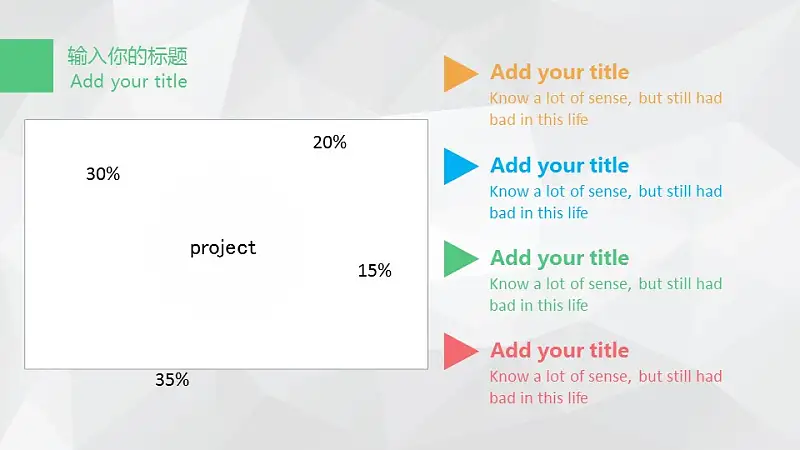This screenshot has width=800, height=450.
Task: Click the 30% data label
Action: tap(103, 174)
